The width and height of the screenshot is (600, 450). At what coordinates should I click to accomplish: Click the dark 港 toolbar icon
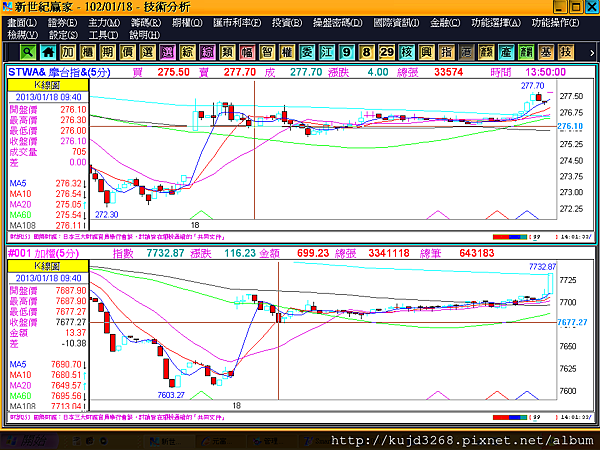pos(466,52)
